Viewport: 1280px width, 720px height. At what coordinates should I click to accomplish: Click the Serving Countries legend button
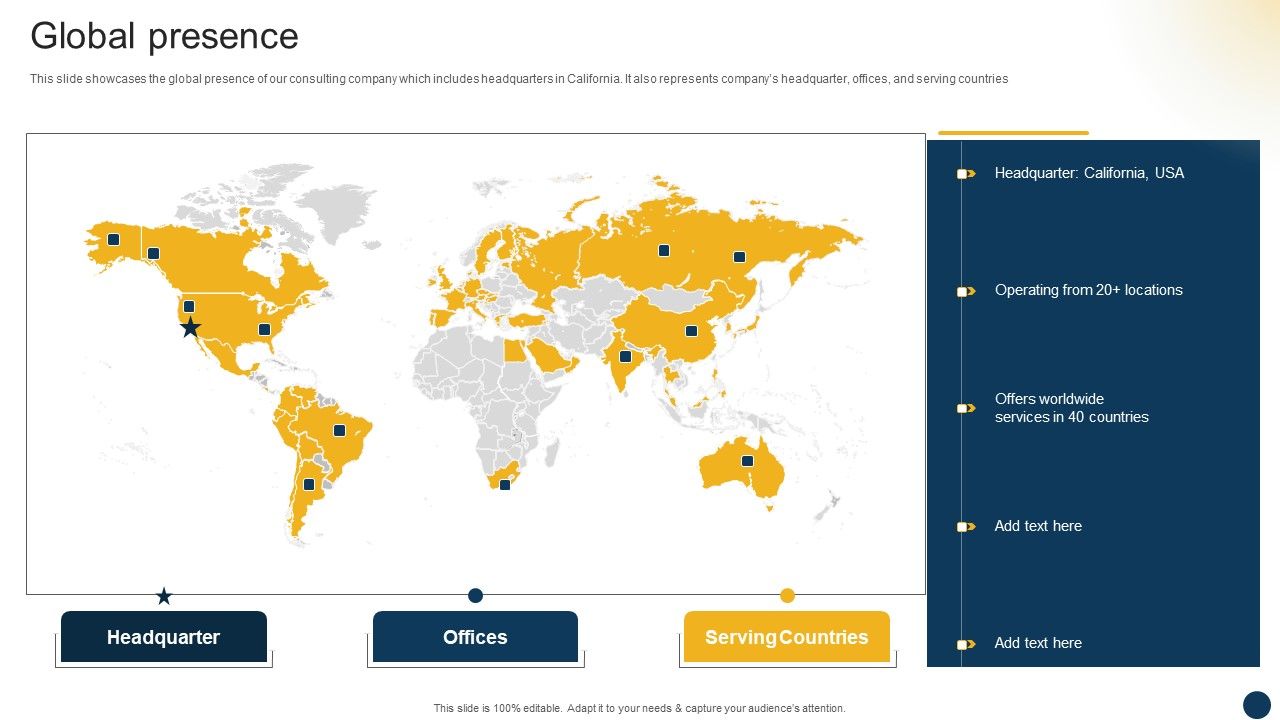[x=787, y=637]
